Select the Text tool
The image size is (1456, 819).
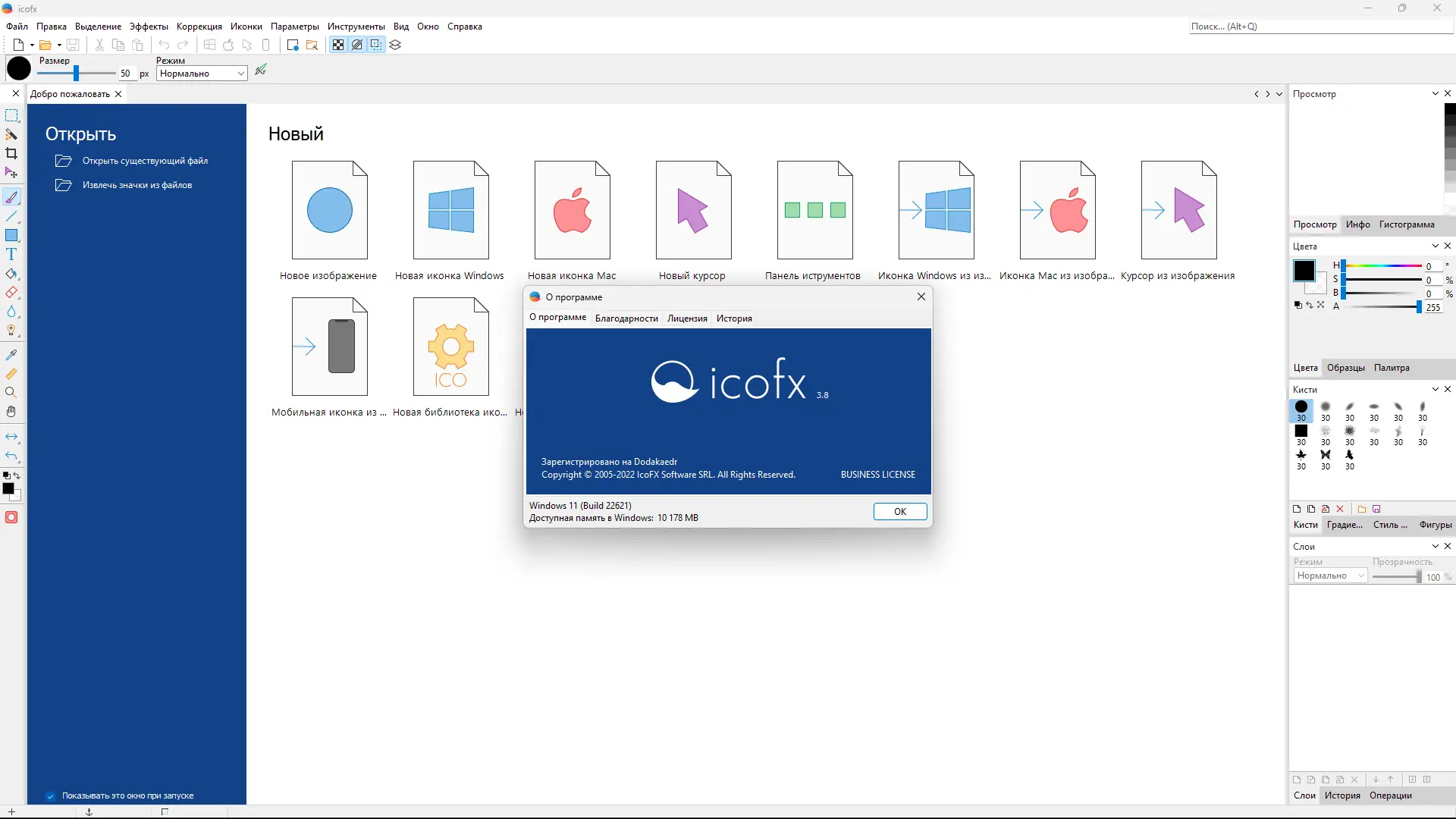pos(11,255)
